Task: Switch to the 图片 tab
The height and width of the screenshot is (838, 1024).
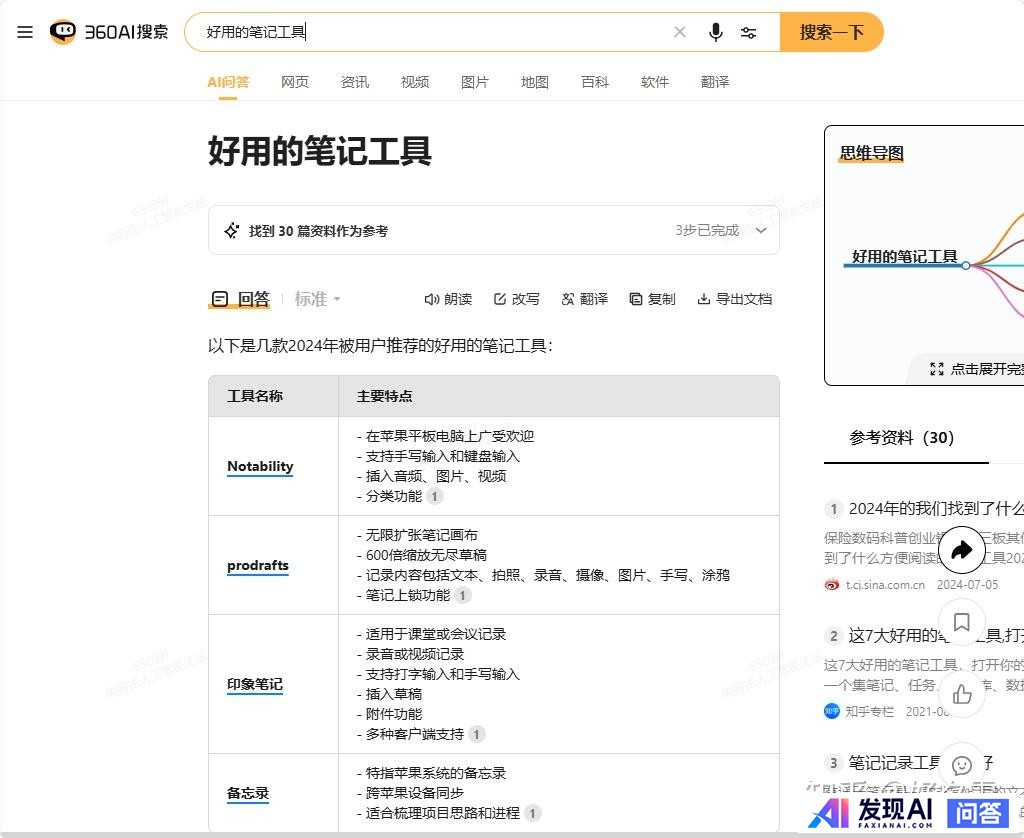Action: [475, 82]
